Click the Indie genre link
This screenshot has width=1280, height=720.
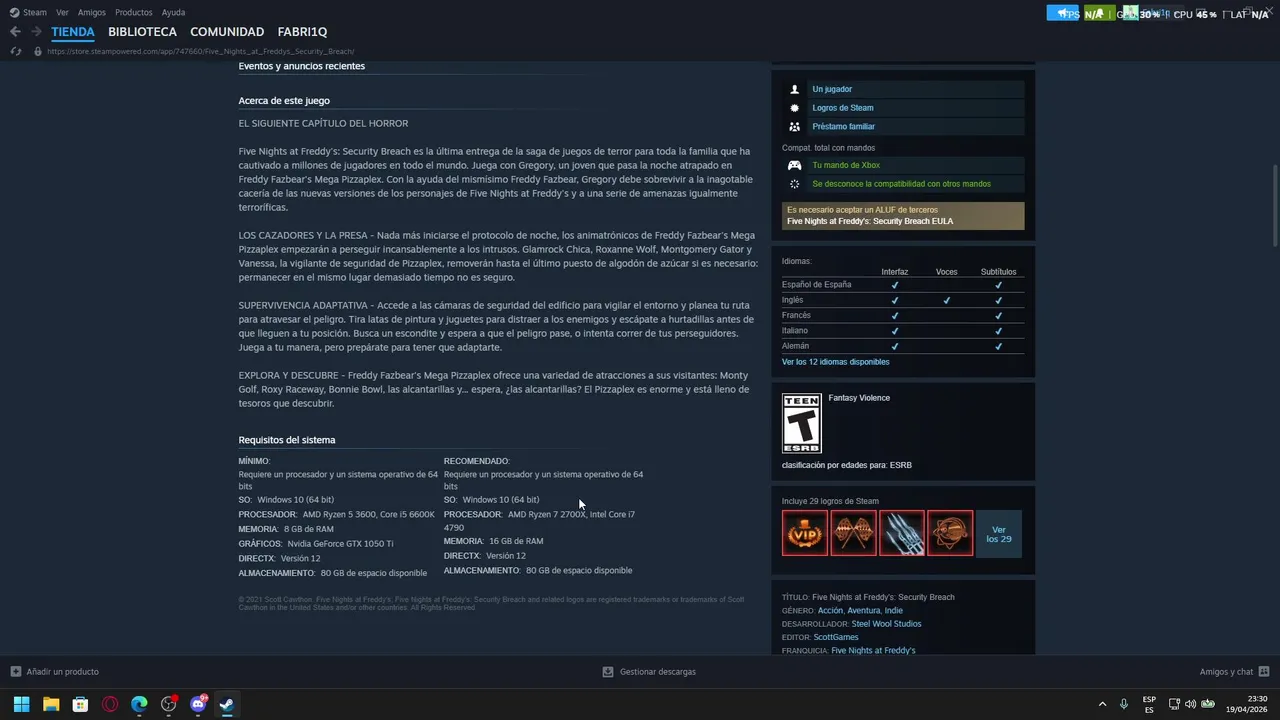(894, 610)
